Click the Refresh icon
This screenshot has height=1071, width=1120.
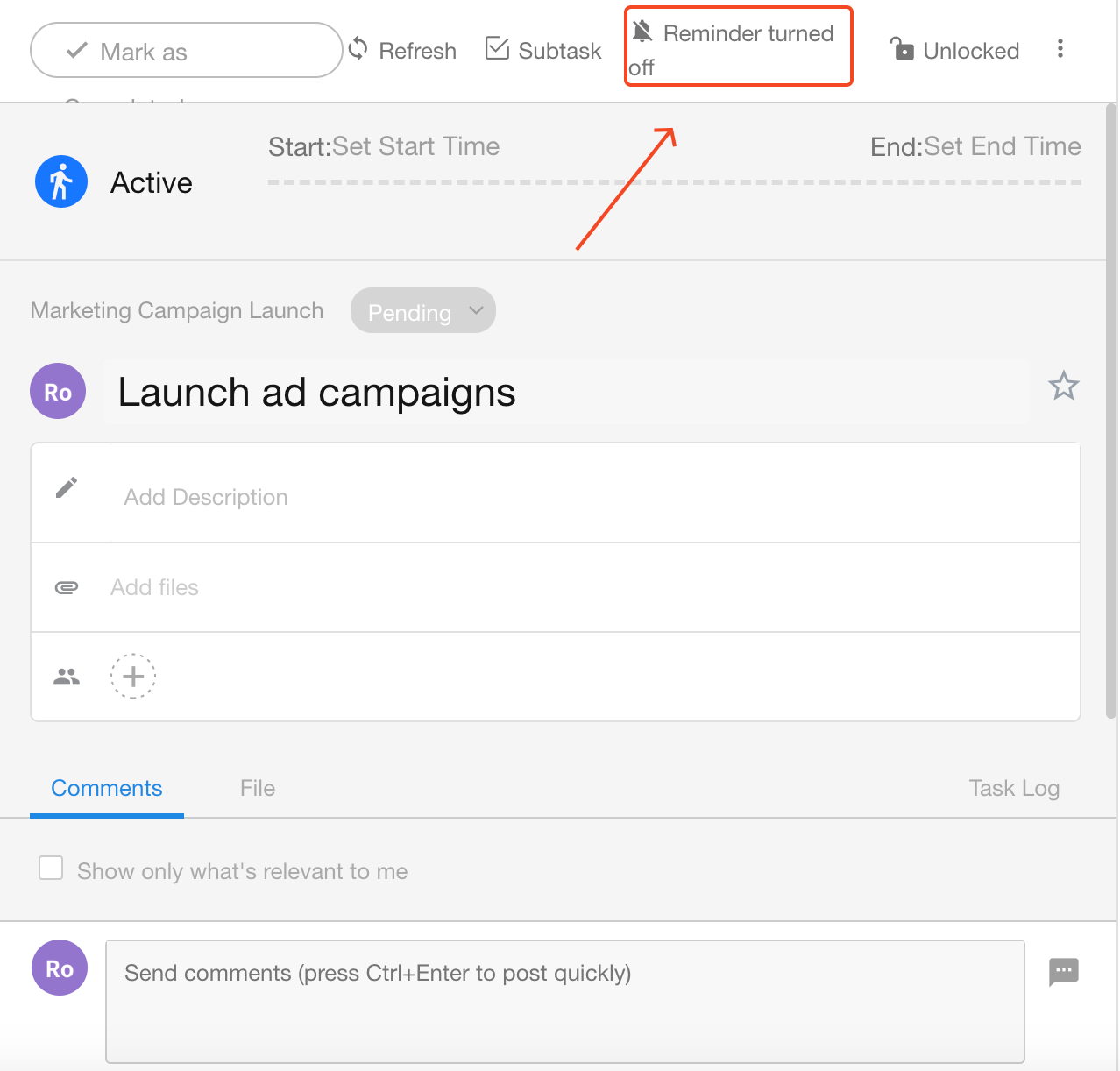tap(358, 49)
